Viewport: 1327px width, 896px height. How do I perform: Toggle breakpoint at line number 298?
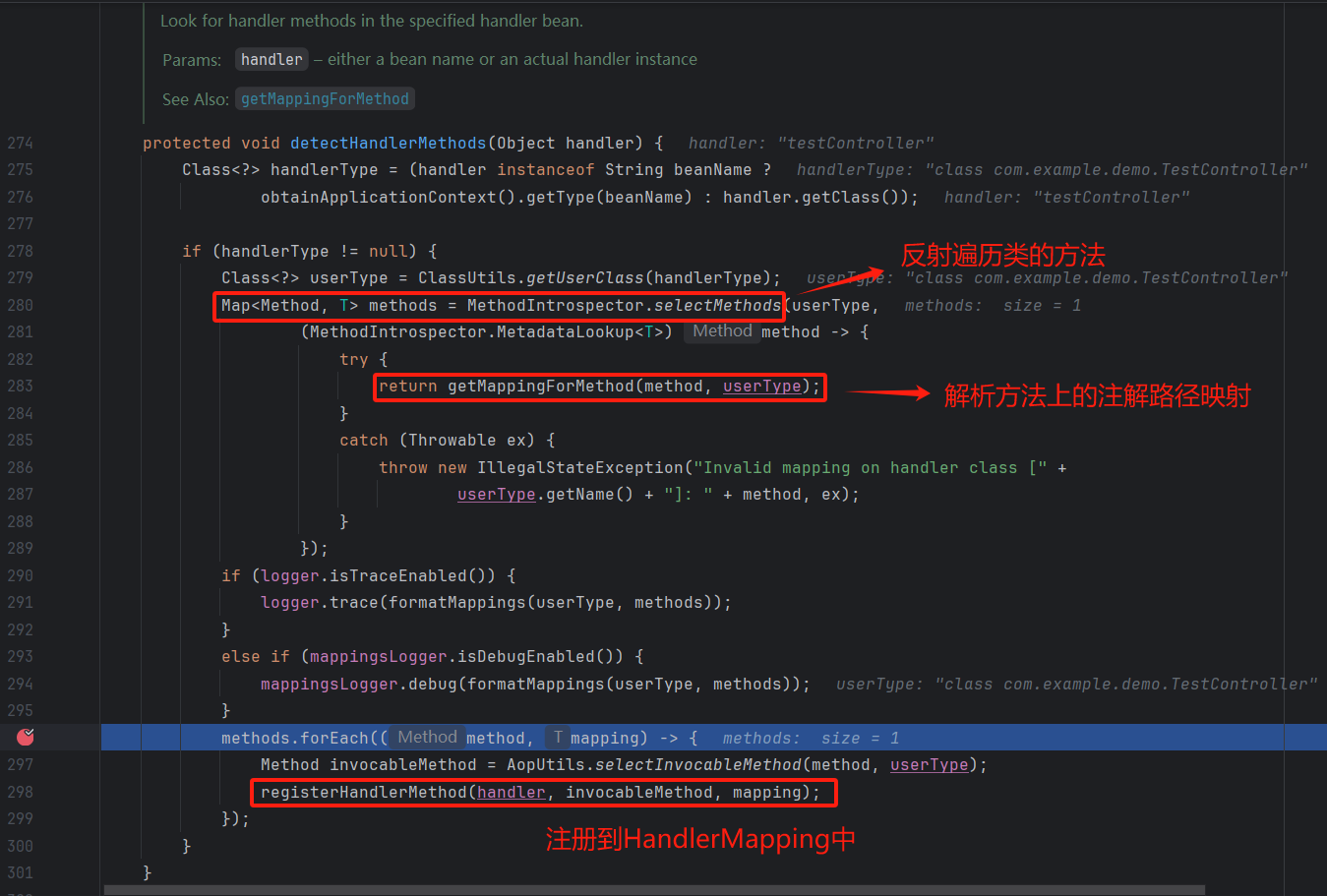click(21, 793)
